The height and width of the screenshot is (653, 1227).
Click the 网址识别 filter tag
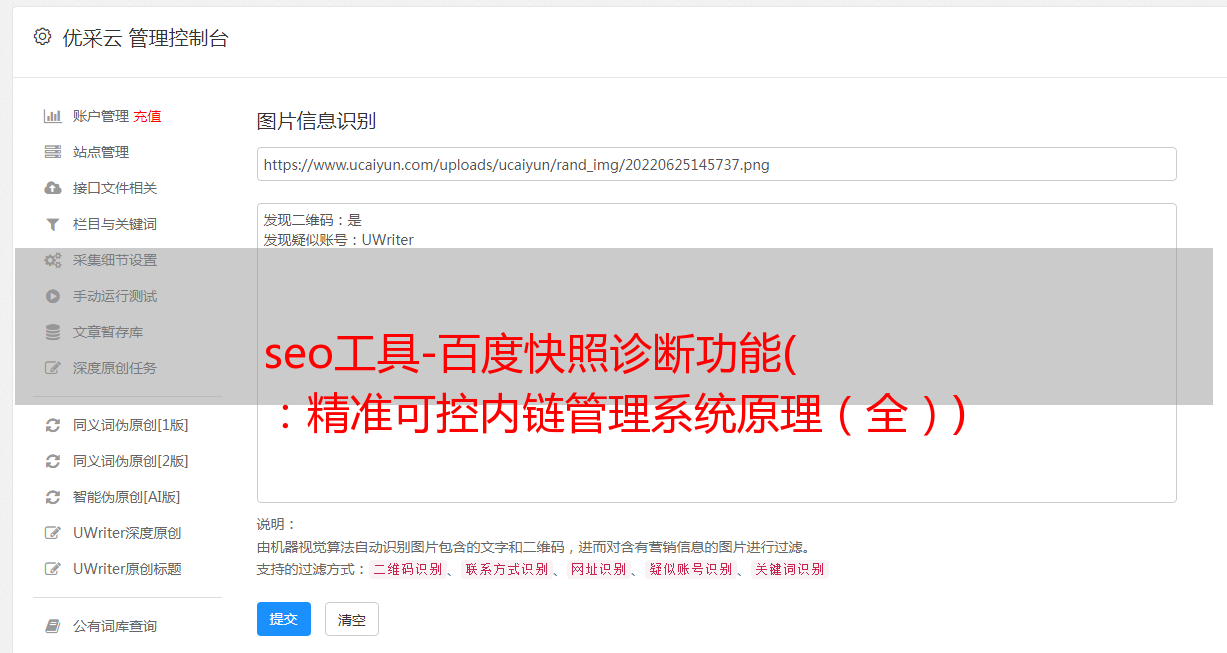(x=599, y=569)
